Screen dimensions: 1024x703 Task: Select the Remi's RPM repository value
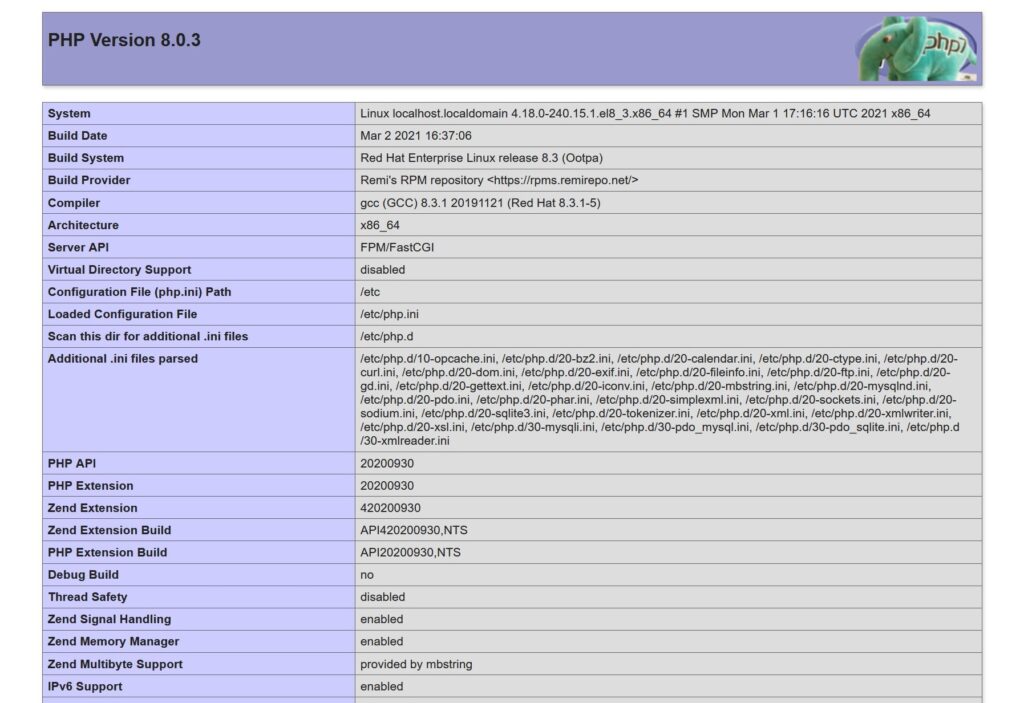(499, 180)
